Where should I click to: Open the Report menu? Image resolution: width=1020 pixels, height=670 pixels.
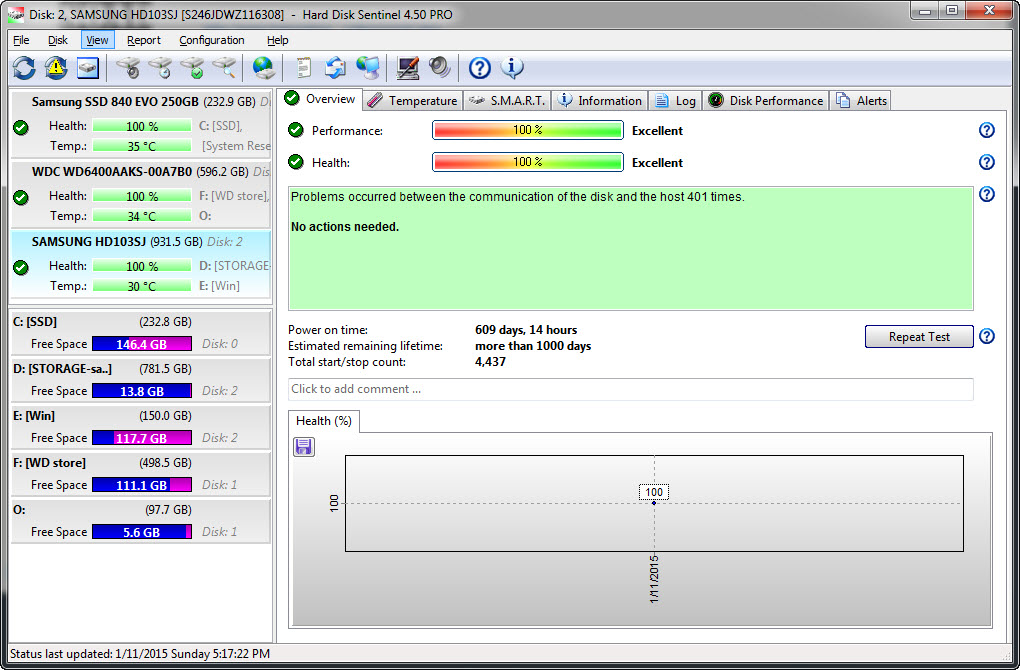point(144,40)
